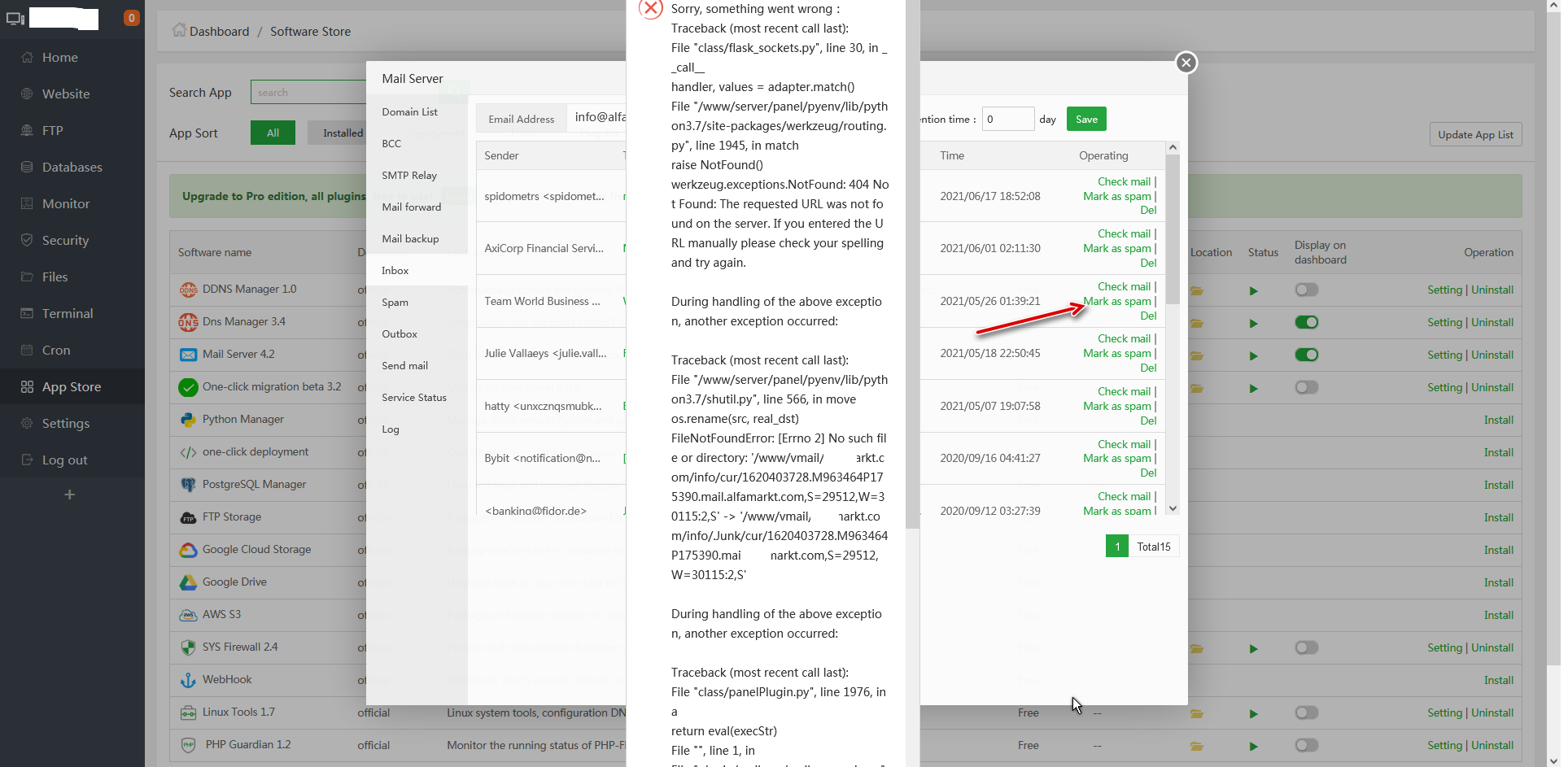Click the sender "AxiCorp Financial Servi..."

coord(544,249)
